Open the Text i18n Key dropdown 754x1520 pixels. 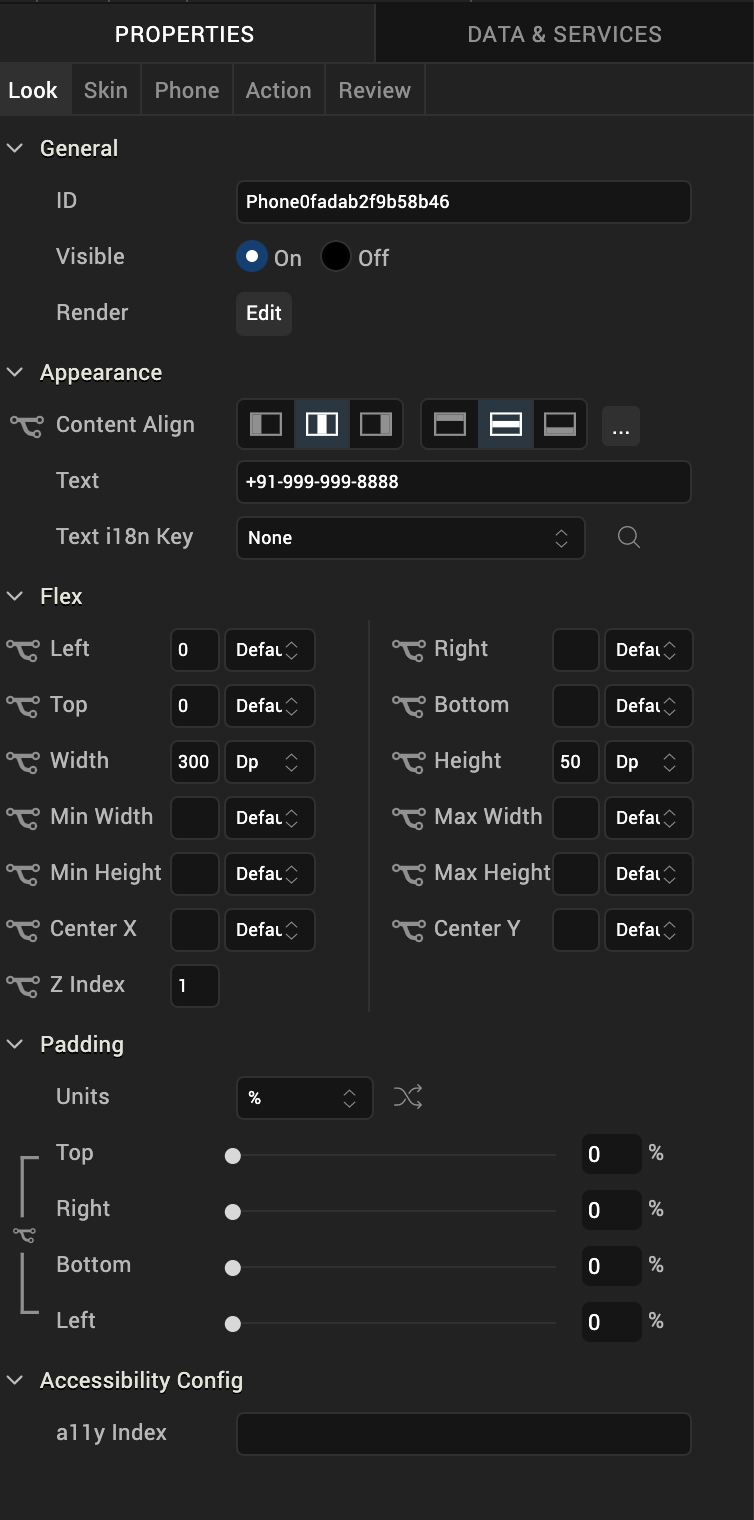pos(410,538)
